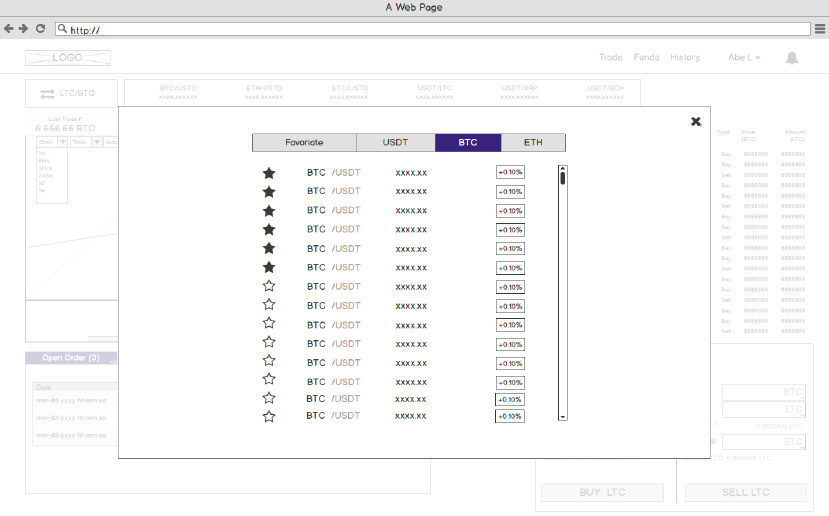
Task: Switch to the Favoriate tab
Action: [304, 142]
